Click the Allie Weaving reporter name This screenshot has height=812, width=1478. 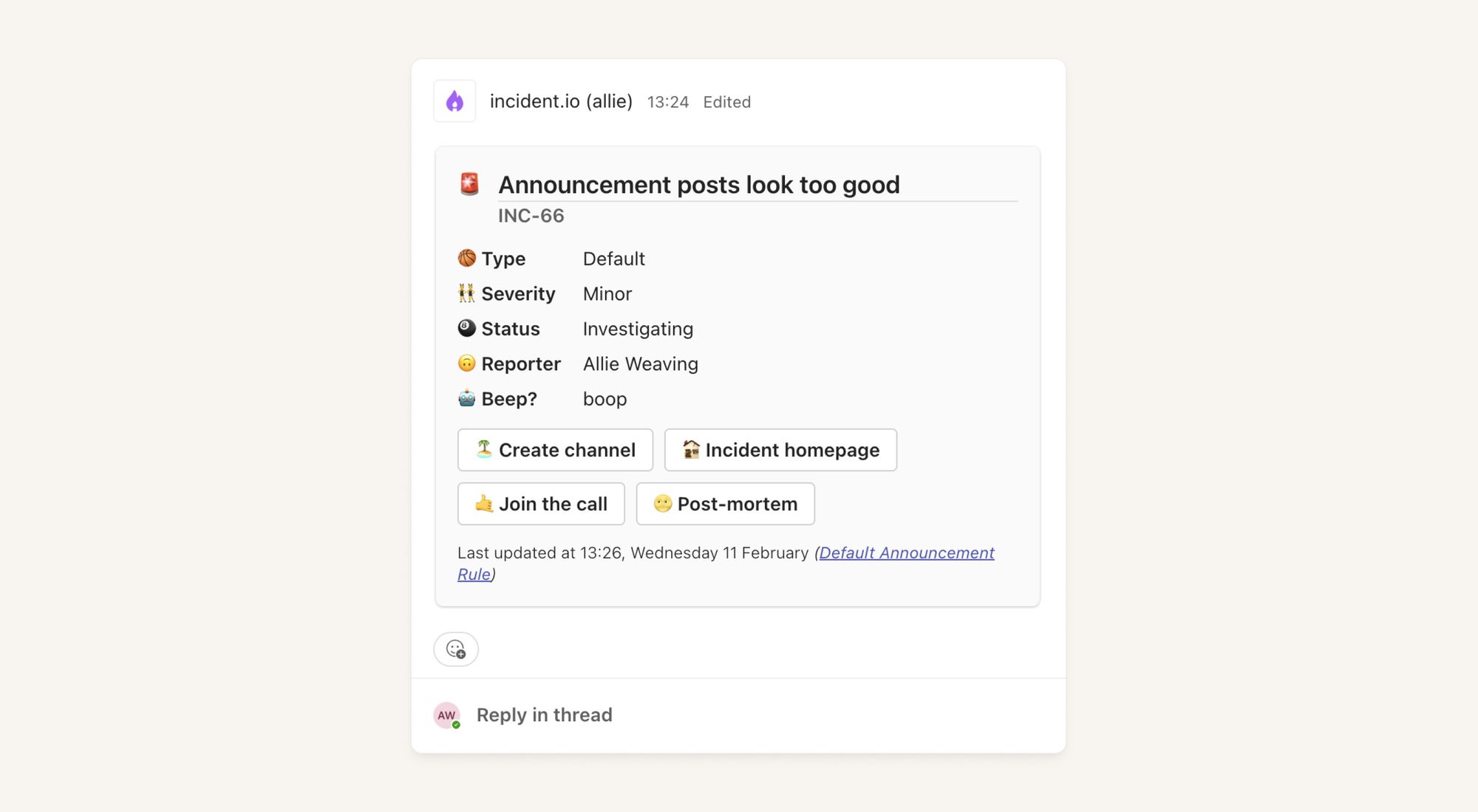(640, 364)
